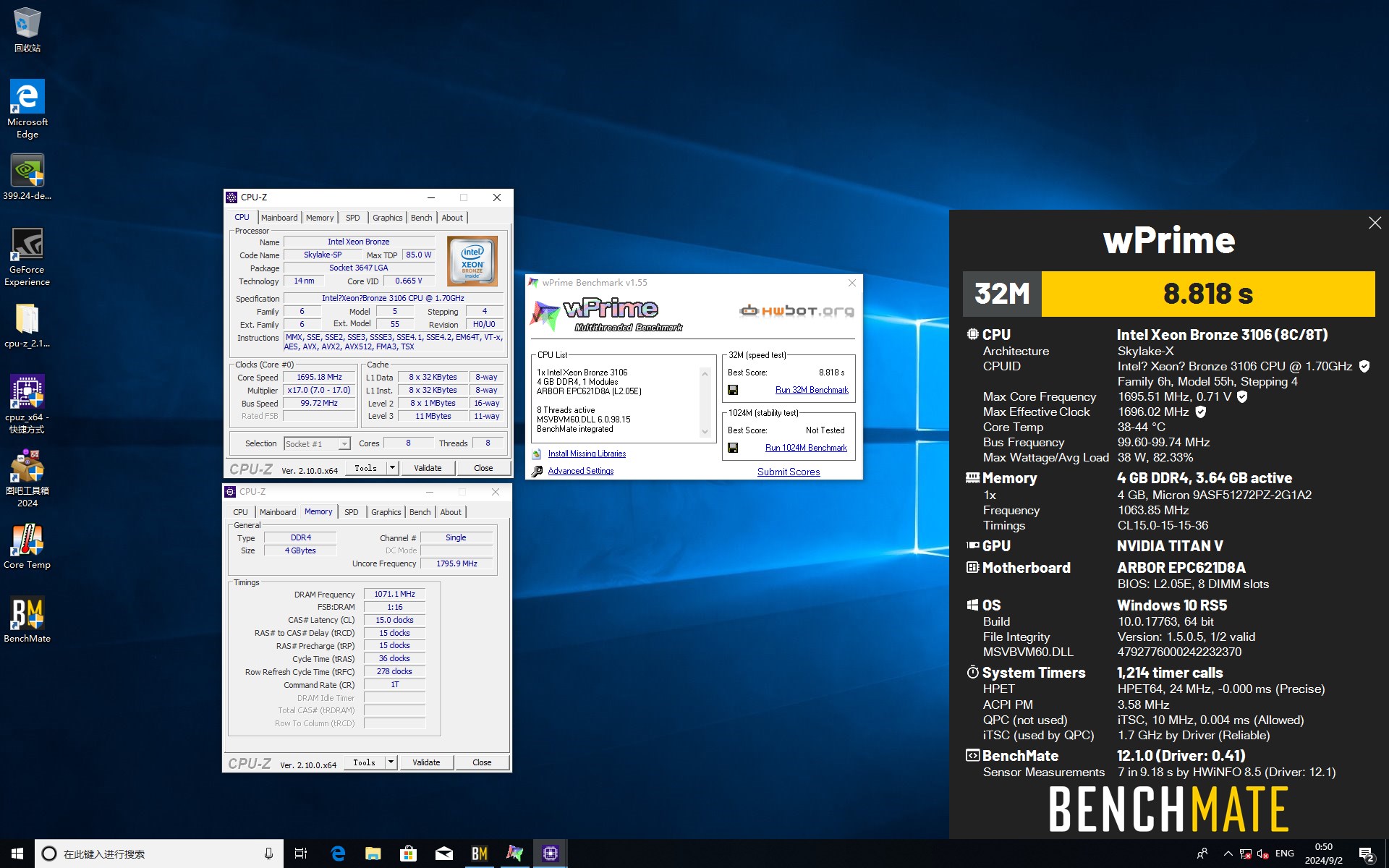The image size is (1389, 868).
Task: Click the Install Missing Libraries icon
Action: [537, 454]
